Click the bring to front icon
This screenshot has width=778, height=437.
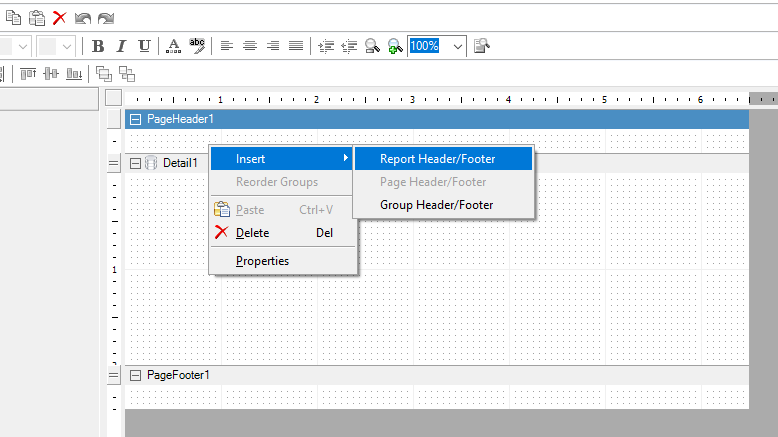pos(103,74)
